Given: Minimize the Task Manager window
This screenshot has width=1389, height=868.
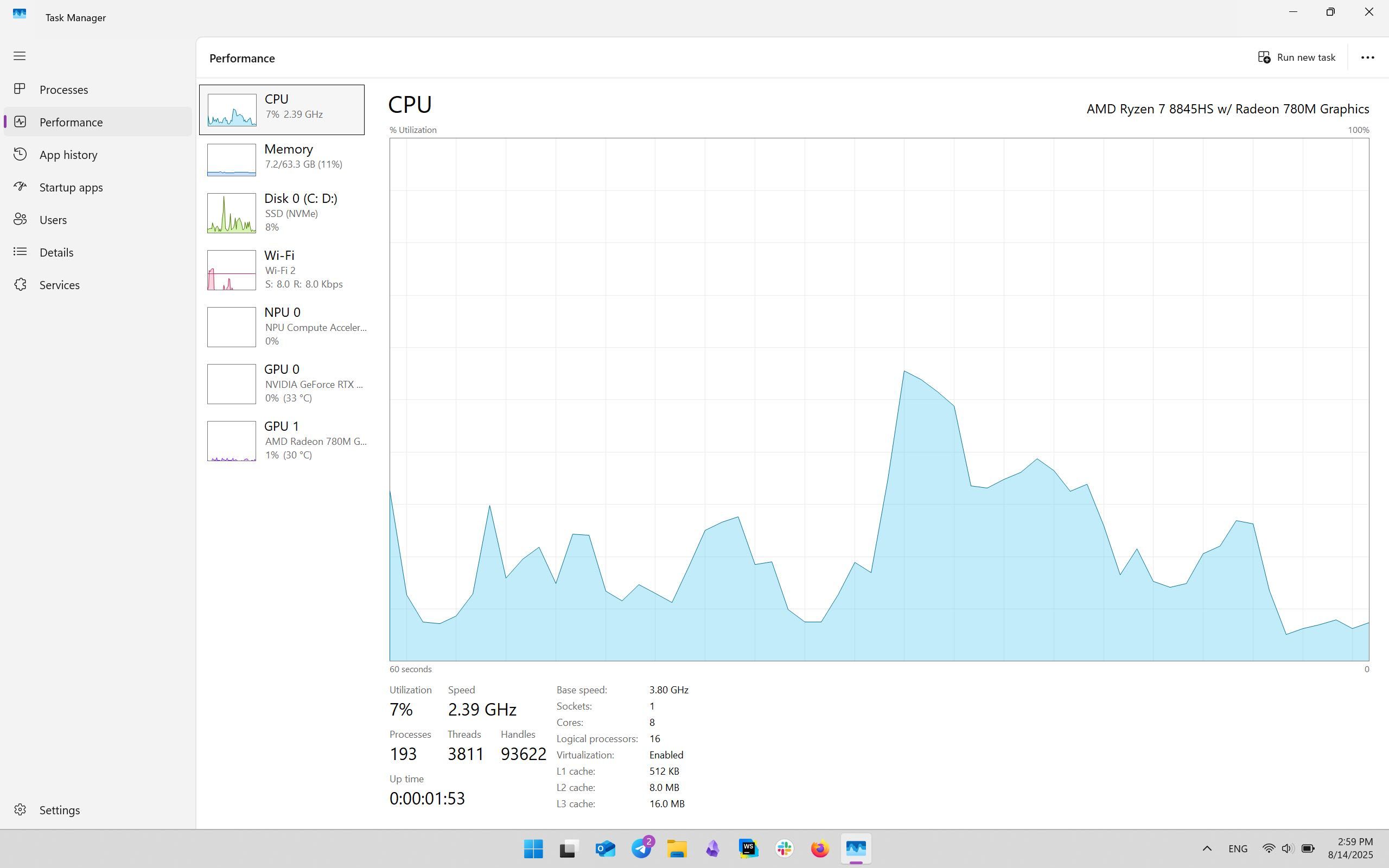Looking at the screenshot, I should pyautogui.click(x=1292, y=12).
